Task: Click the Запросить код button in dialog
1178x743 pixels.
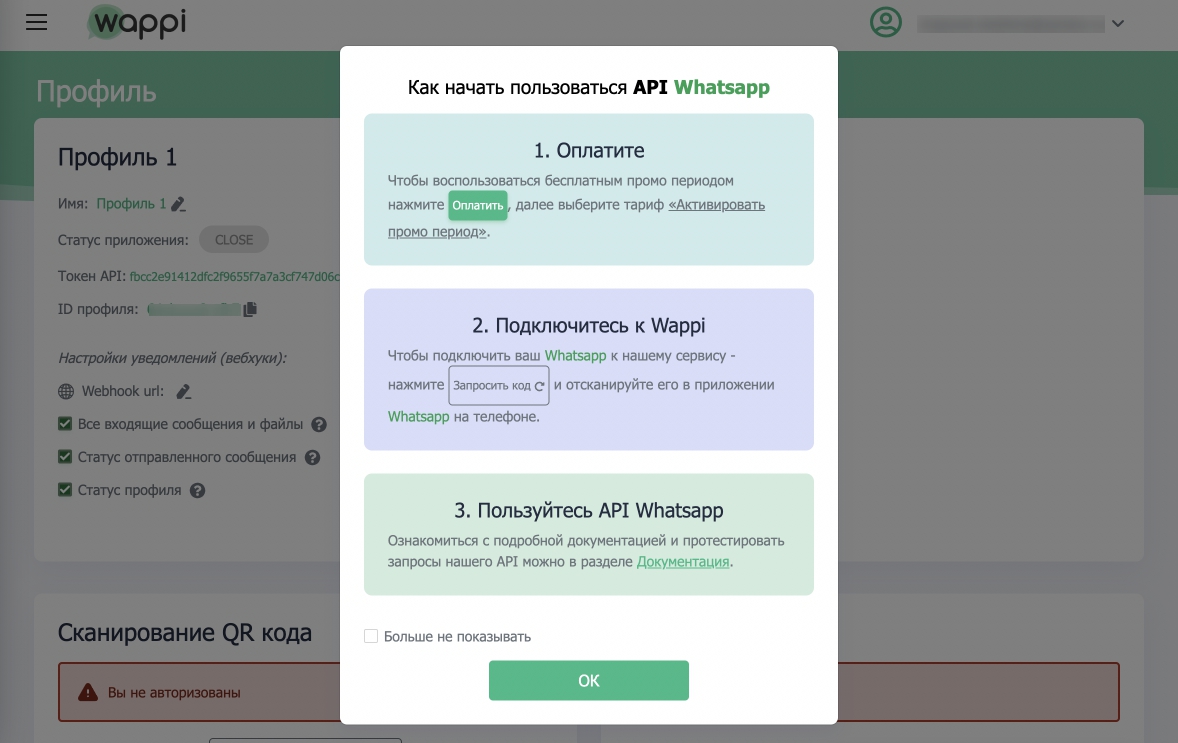Action: tap(499, 385)
